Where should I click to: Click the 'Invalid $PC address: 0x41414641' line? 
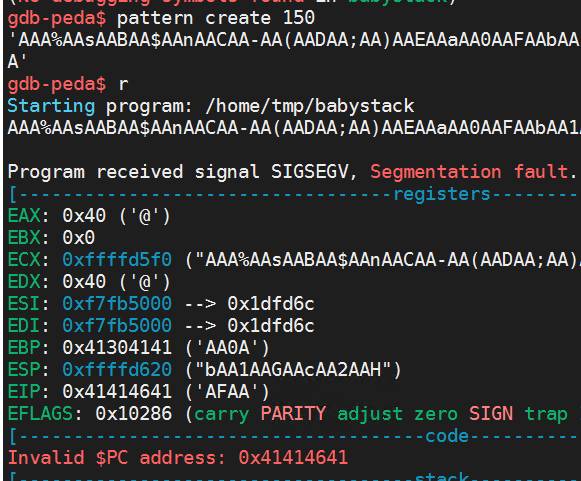(178, 458)
